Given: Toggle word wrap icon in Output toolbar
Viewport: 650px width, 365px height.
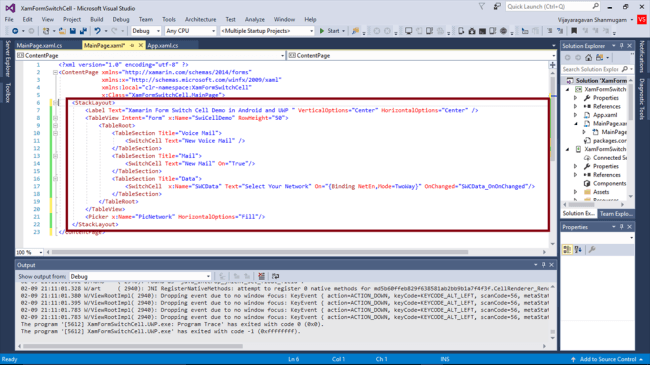Looking at the screenshot, I should tap(275, 276).
